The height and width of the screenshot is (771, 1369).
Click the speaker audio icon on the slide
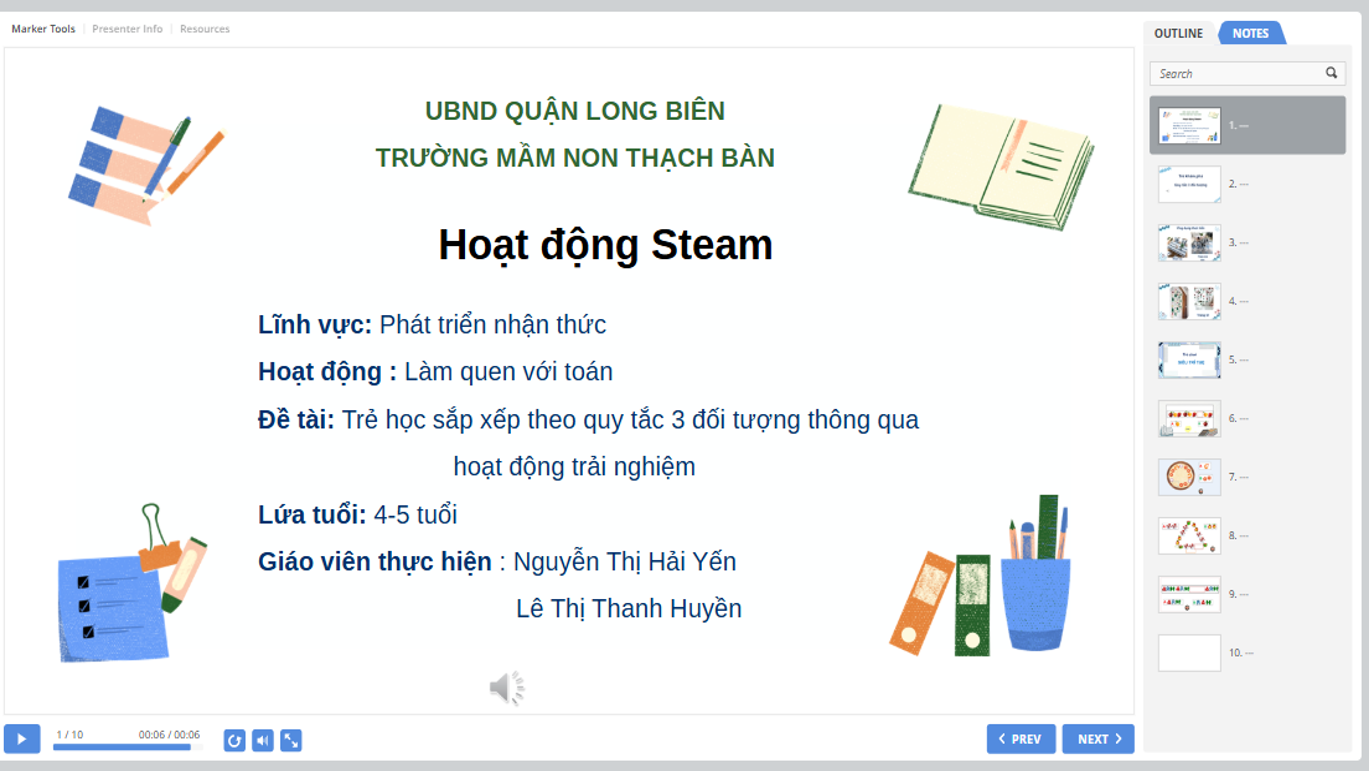click(507, 688)
